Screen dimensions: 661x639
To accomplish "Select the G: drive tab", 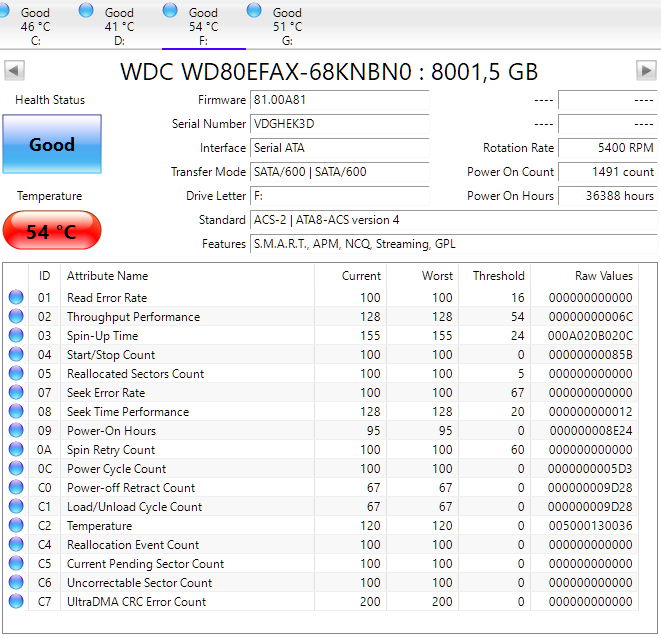I will coord(288,26).
